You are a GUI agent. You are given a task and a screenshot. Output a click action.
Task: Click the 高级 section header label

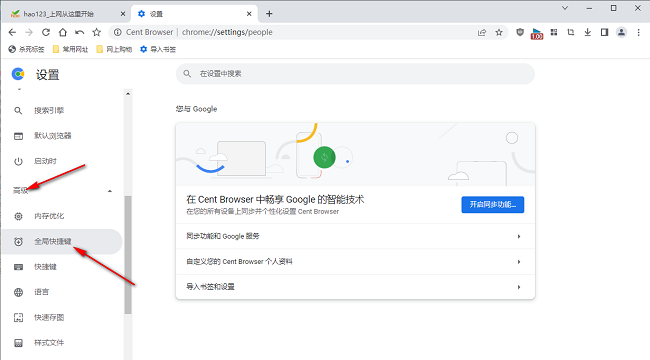(21, 191)
